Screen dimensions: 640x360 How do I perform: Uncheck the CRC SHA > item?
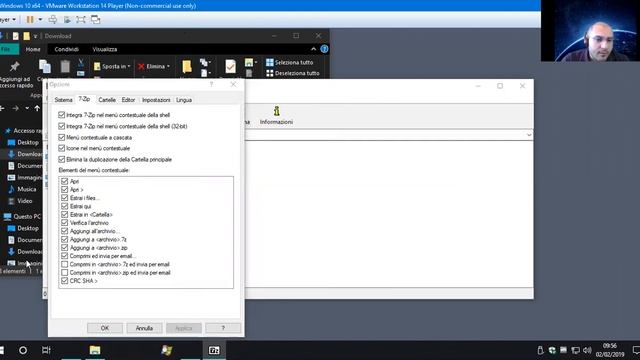[64, 280]
